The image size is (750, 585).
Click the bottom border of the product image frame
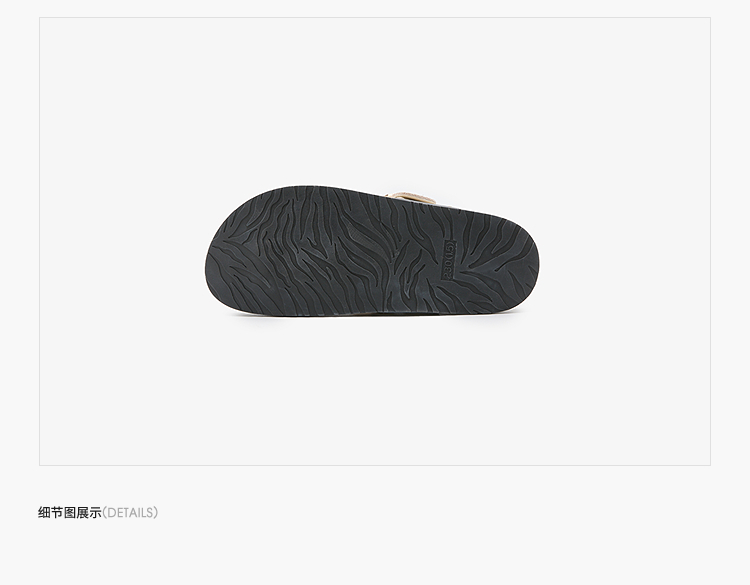coord(375,465)
